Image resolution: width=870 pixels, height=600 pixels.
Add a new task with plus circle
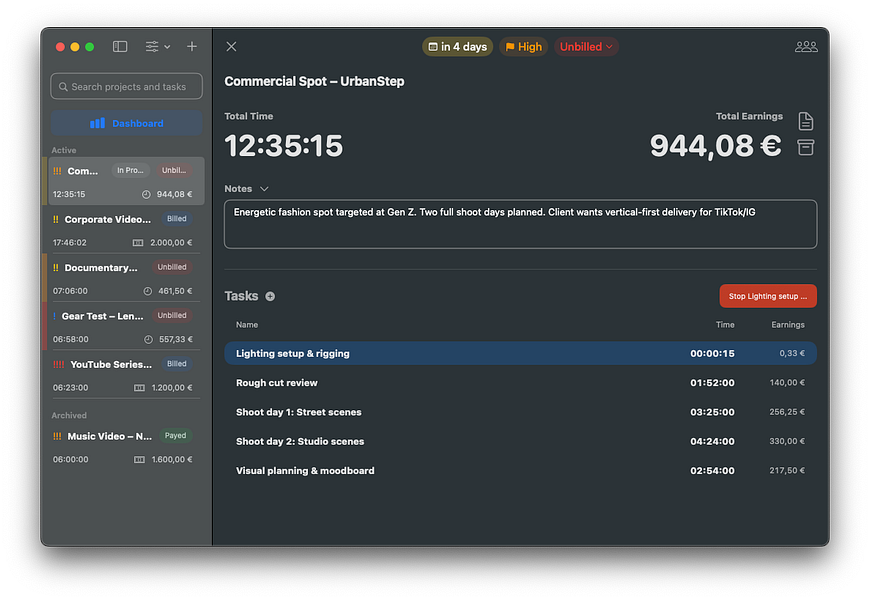coord(270,296)
